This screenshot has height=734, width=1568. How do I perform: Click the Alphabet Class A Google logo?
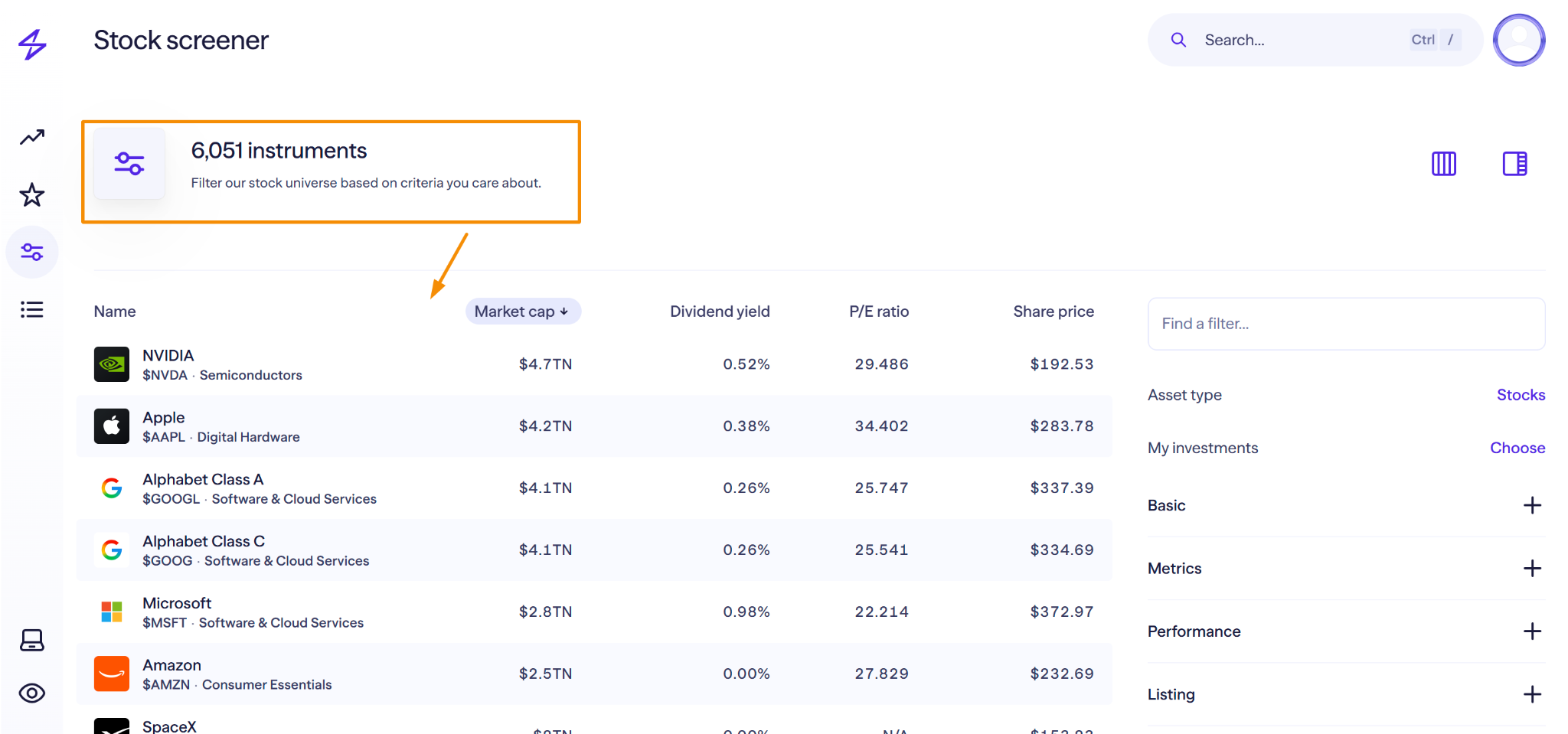point(112,488)
